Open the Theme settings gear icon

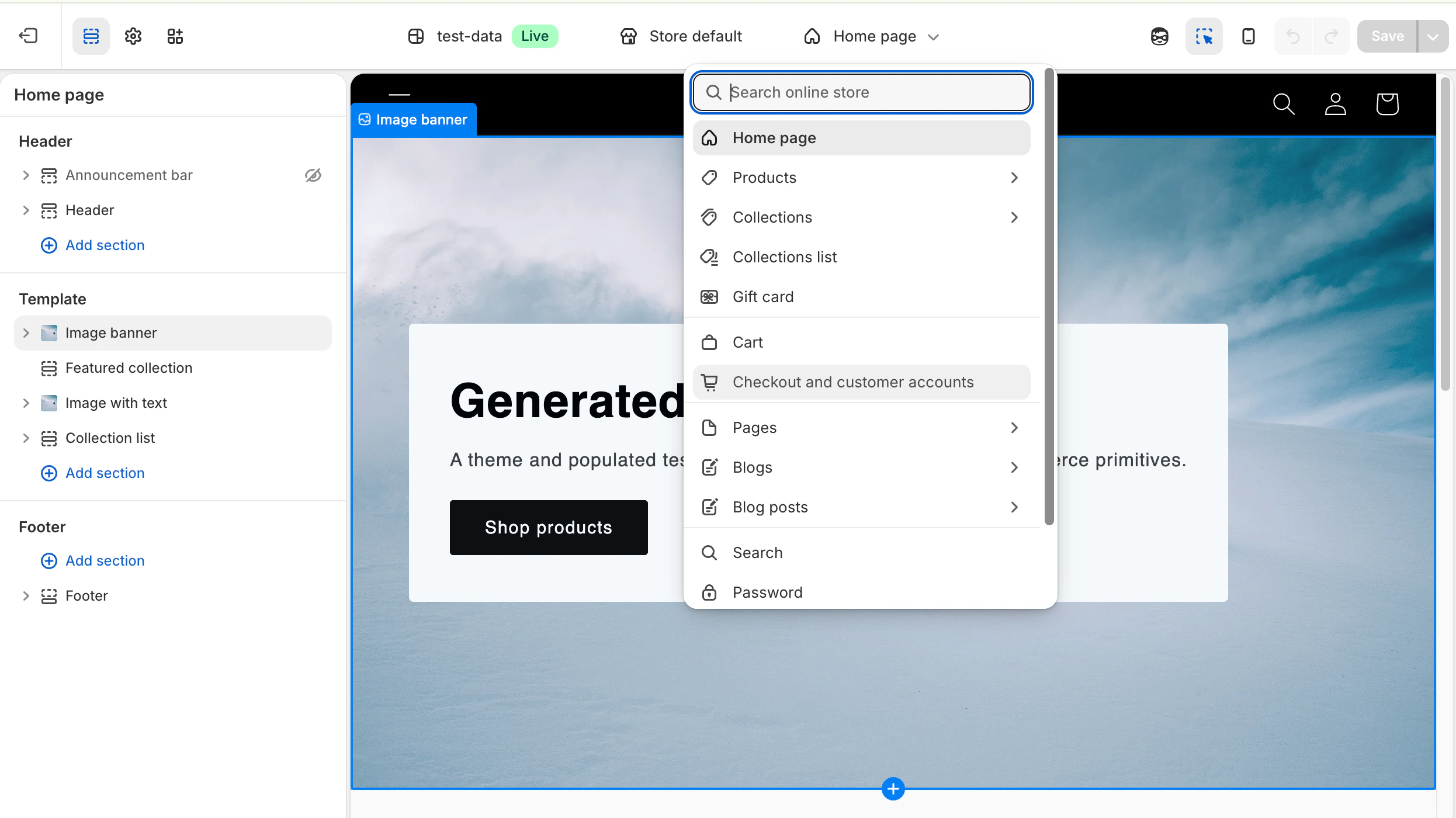[132, 36]
